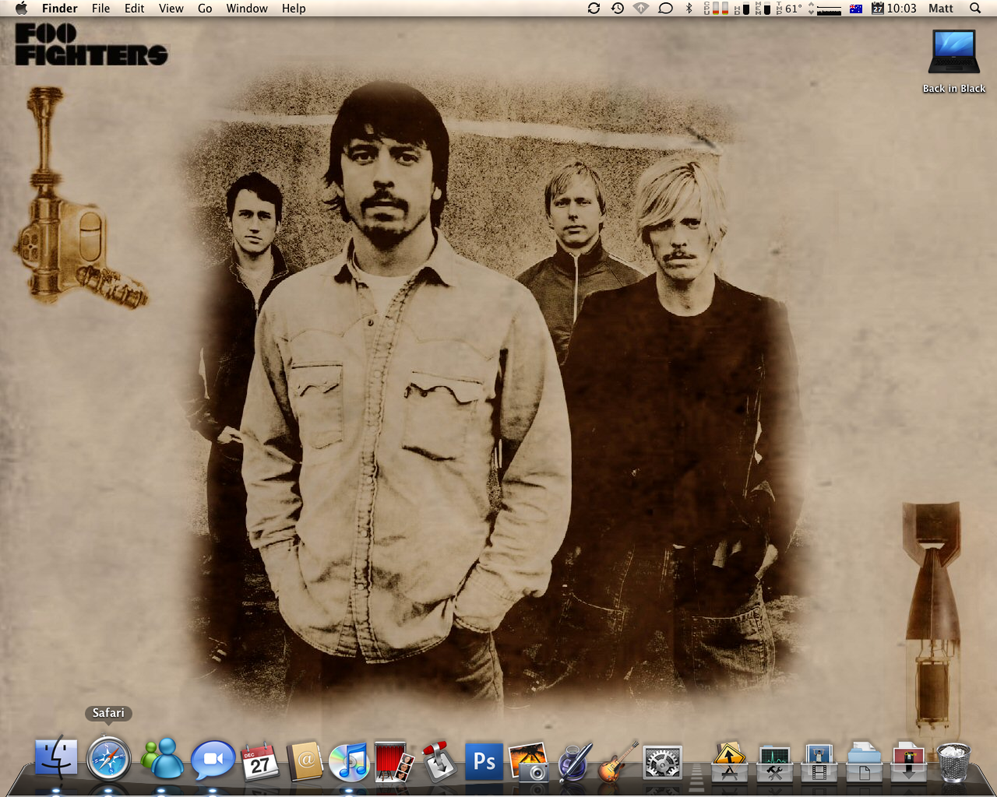Open System Preferences gear icon
Screen dimensions: 997x797
pyautogui.click(x=662, y=763)
